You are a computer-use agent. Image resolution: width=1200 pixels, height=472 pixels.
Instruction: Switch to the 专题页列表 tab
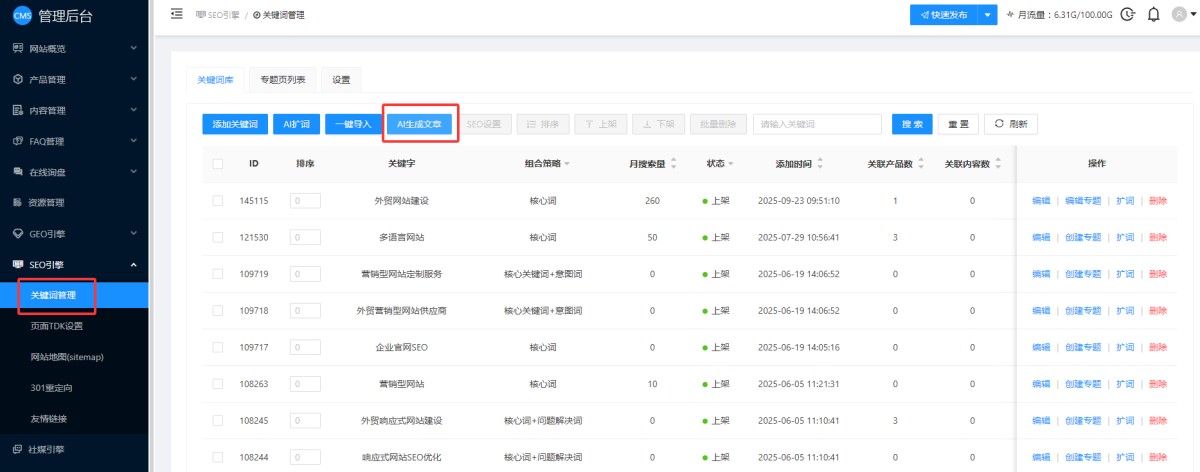(283, 80)
